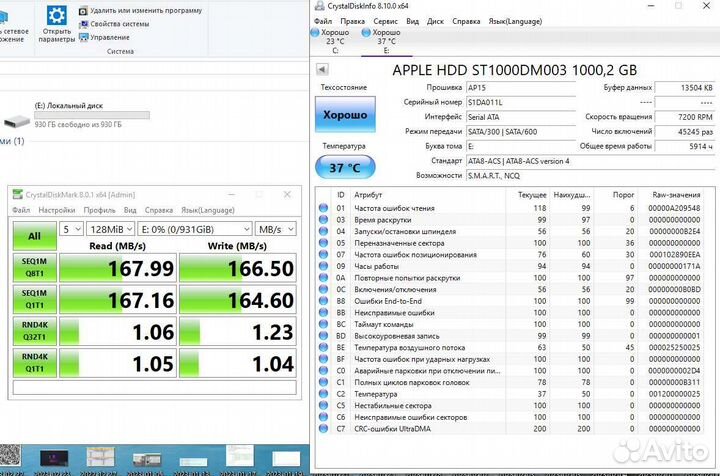
Task: Click the status icon for attribute C0
Action: click(x=323, y=370)
